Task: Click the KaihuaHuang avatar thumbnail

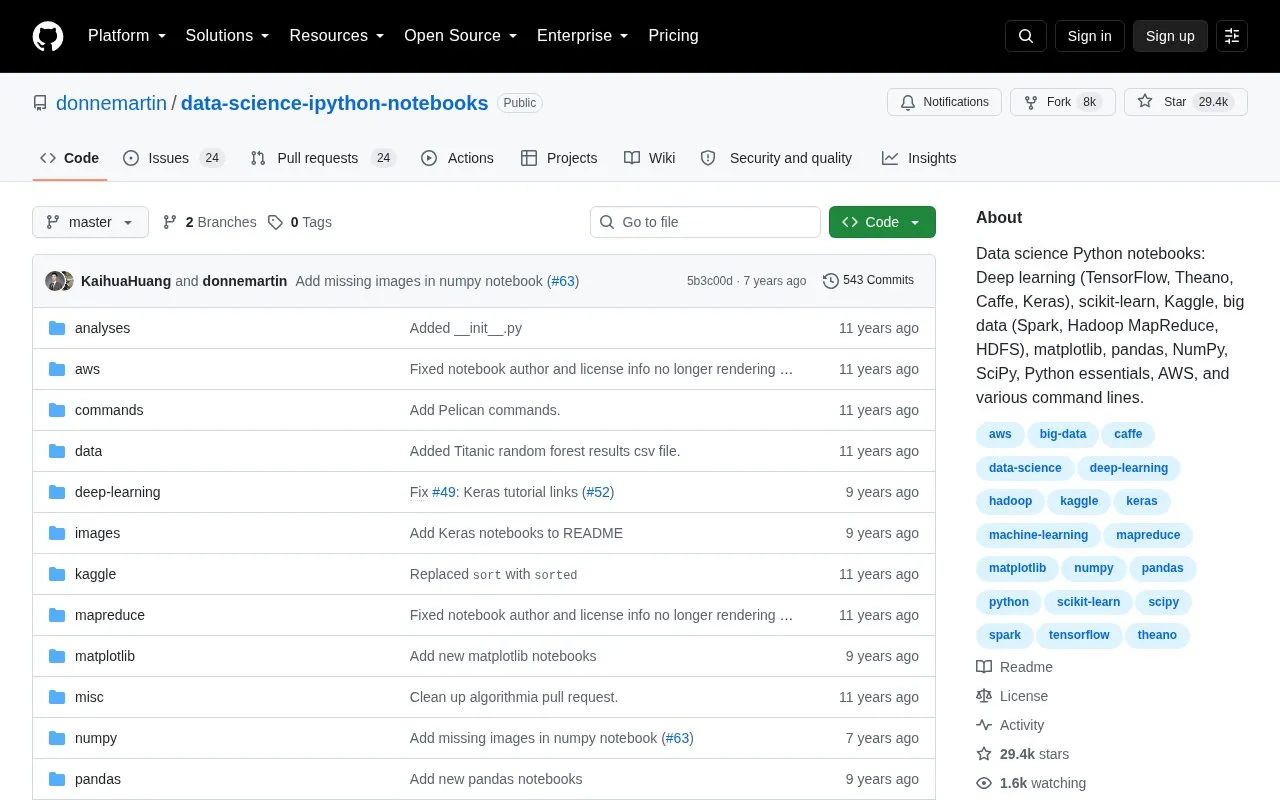Action: click(54, 281)
